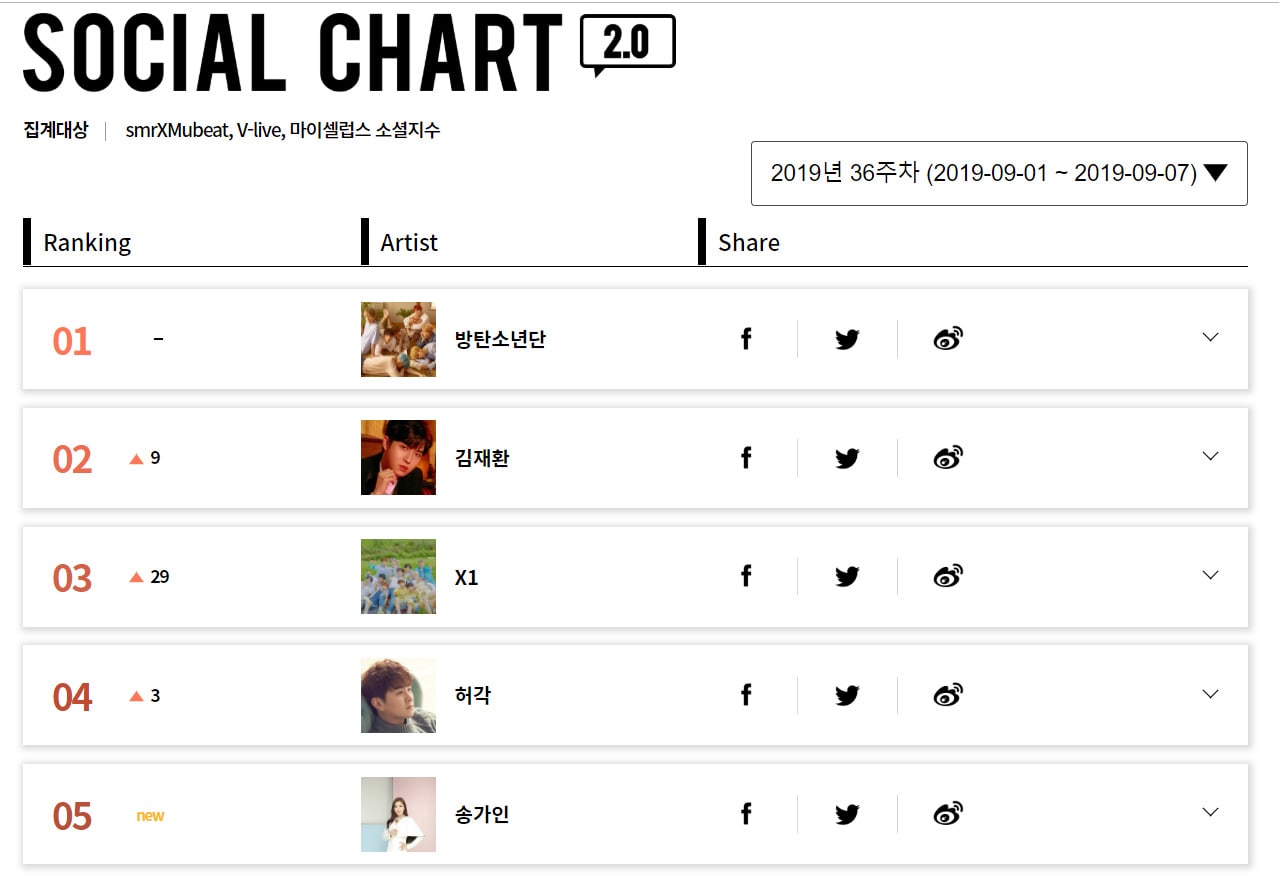The height and width of the screenshot is (876, 1280).
Task: Share X1 on Twitter
Action: (847, 576)
